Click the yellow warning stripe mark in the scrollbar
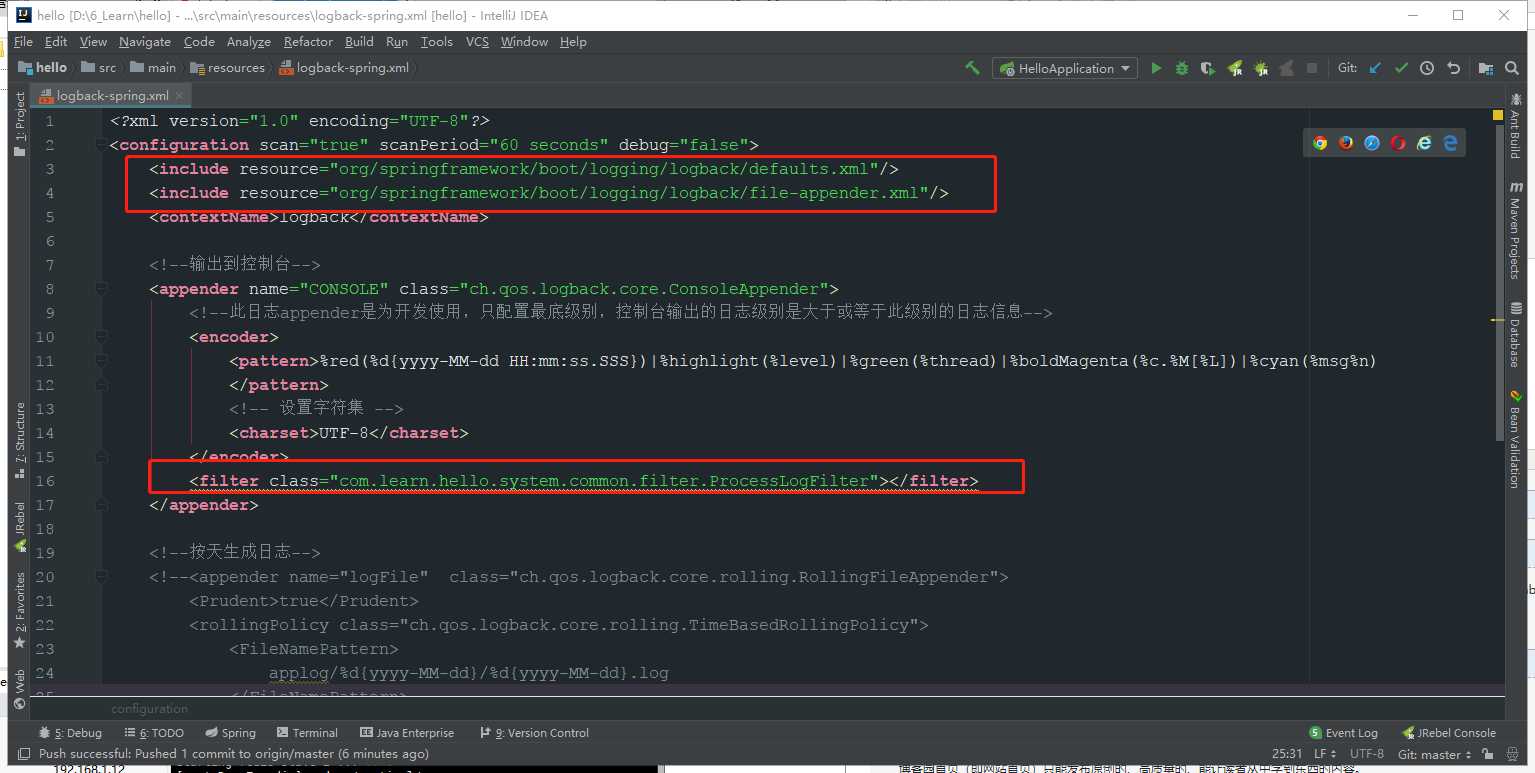 pyautogui.click(x=1497, y=321)
